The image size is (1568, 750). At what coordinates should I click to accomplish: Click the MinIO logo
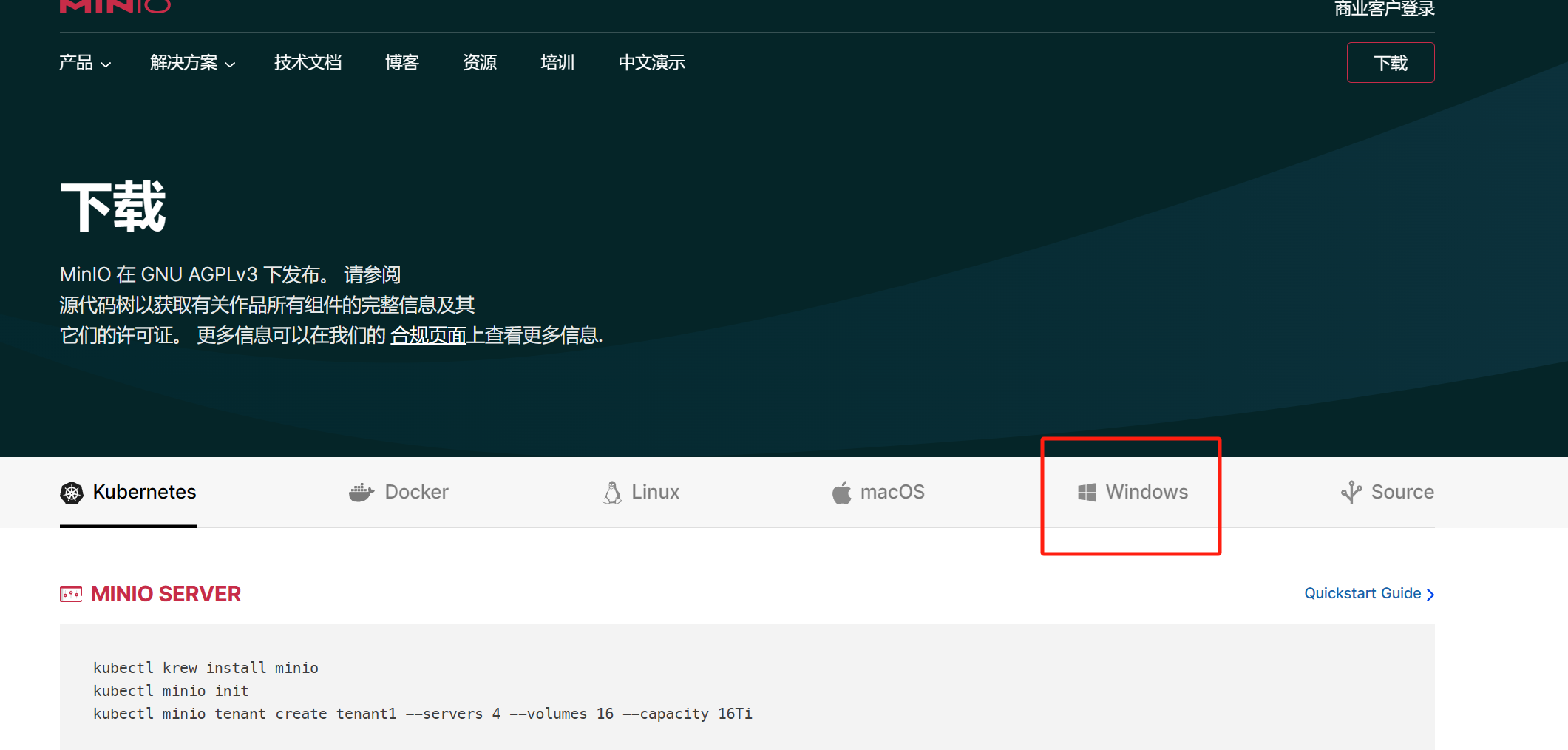click(115, 6)
